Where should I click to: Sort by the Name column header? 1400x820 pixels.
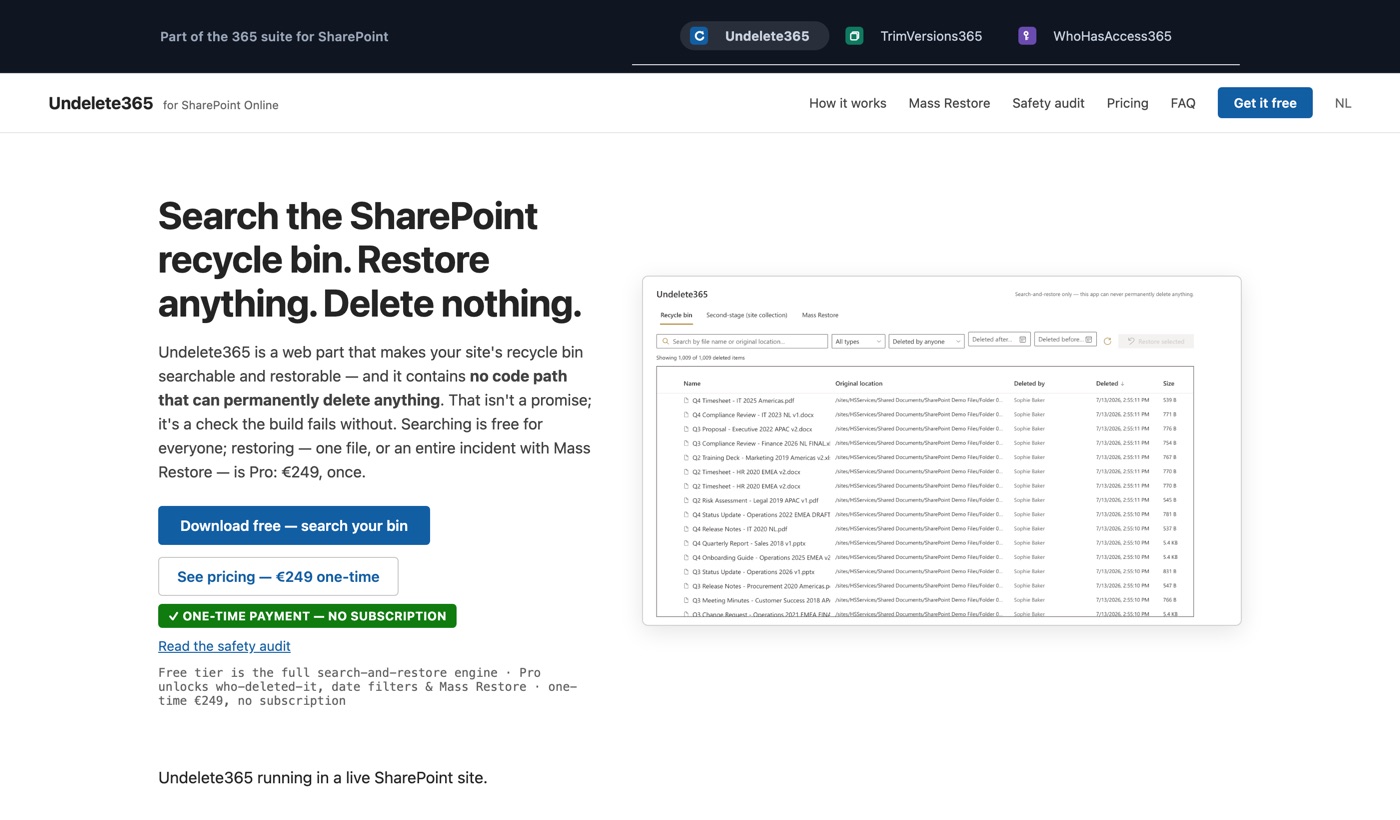(692, 383)
